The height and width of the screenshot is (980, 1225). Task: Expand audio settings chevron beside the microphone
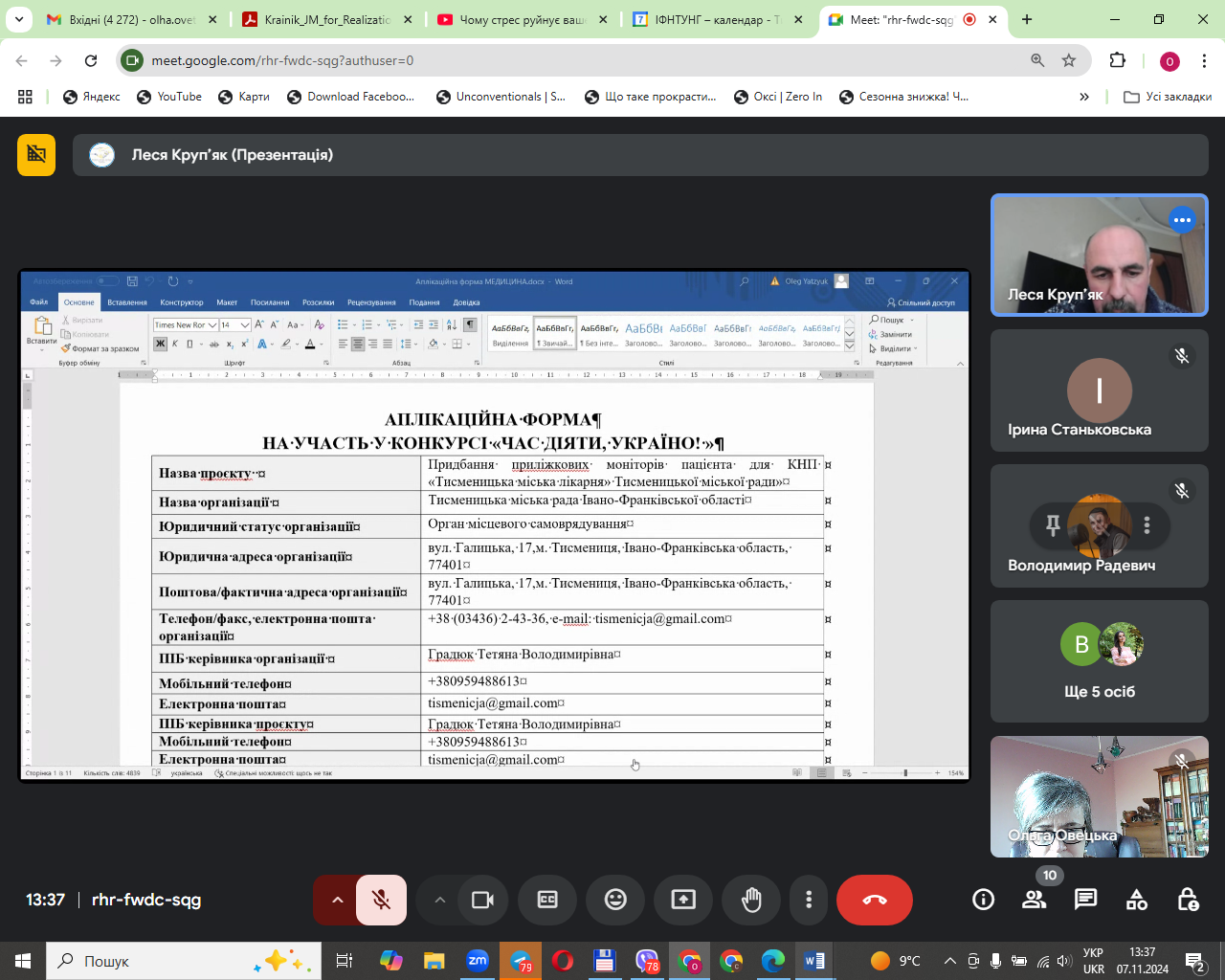(337, 900)
